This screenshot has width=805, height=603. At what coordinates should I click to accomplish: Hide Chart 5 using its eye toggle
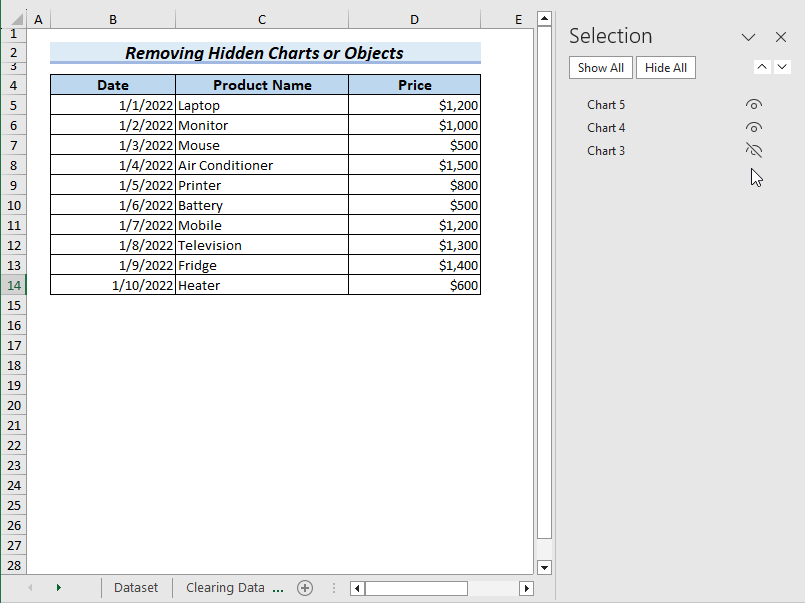point(753,103)
